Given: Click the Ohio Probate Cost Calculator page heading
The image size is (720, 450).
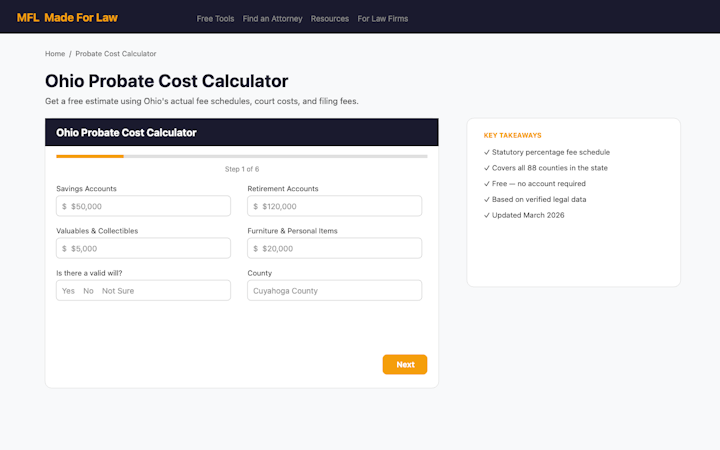Looking at the screenshot, I should point(166,81).
